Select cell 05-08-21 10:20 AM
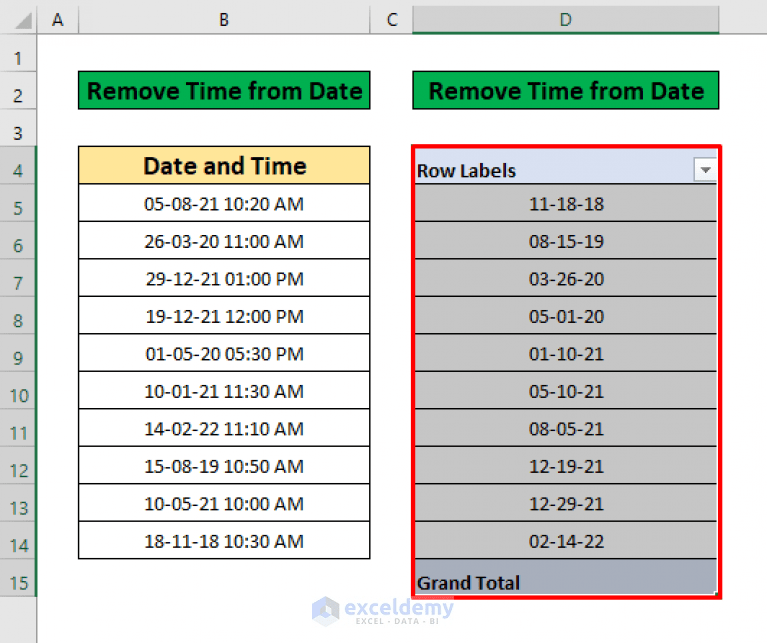 tap(224, 203)
